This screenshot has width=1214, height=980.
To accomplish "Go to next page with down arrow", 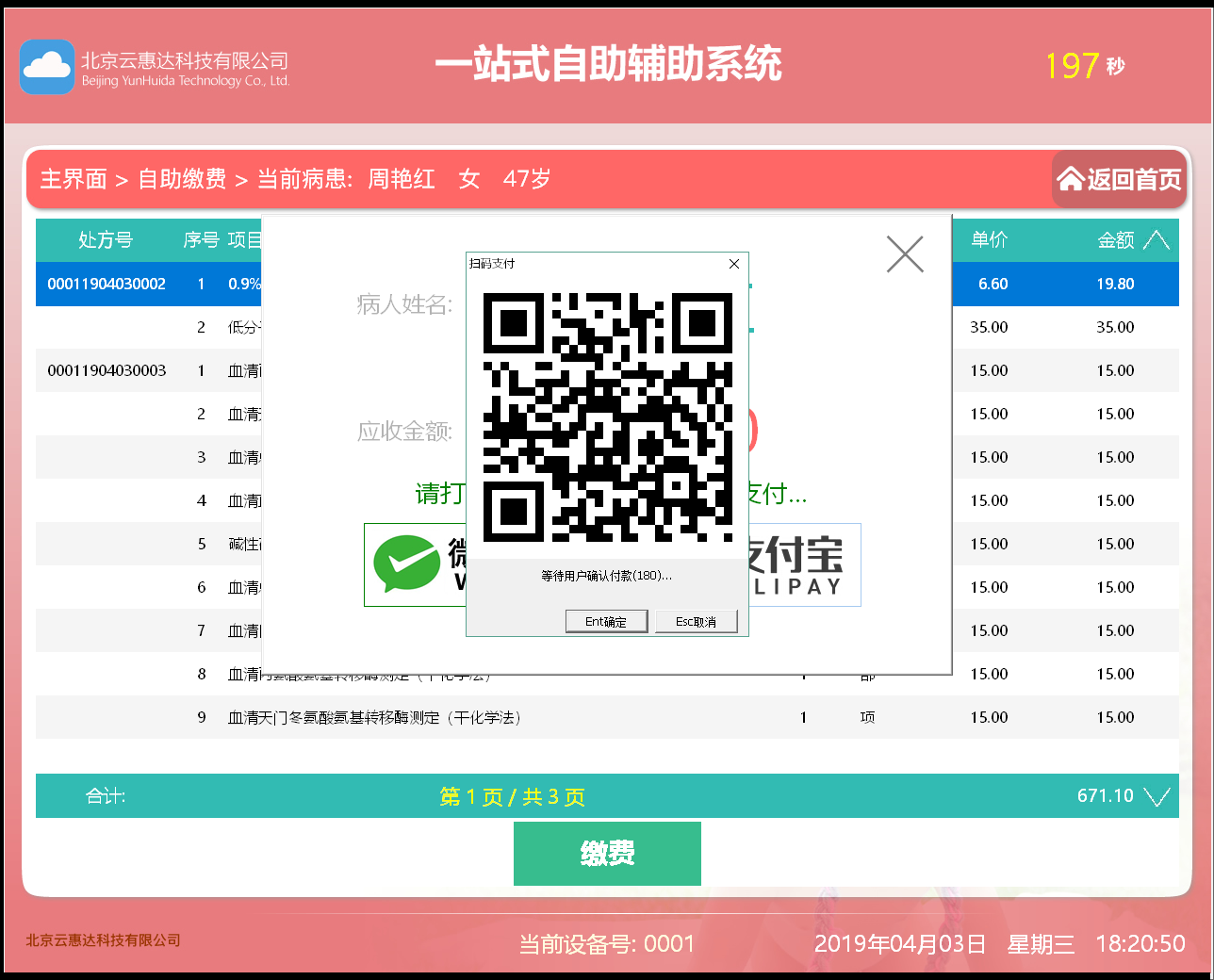I will pyautogui.click(x=1157, y=797).
